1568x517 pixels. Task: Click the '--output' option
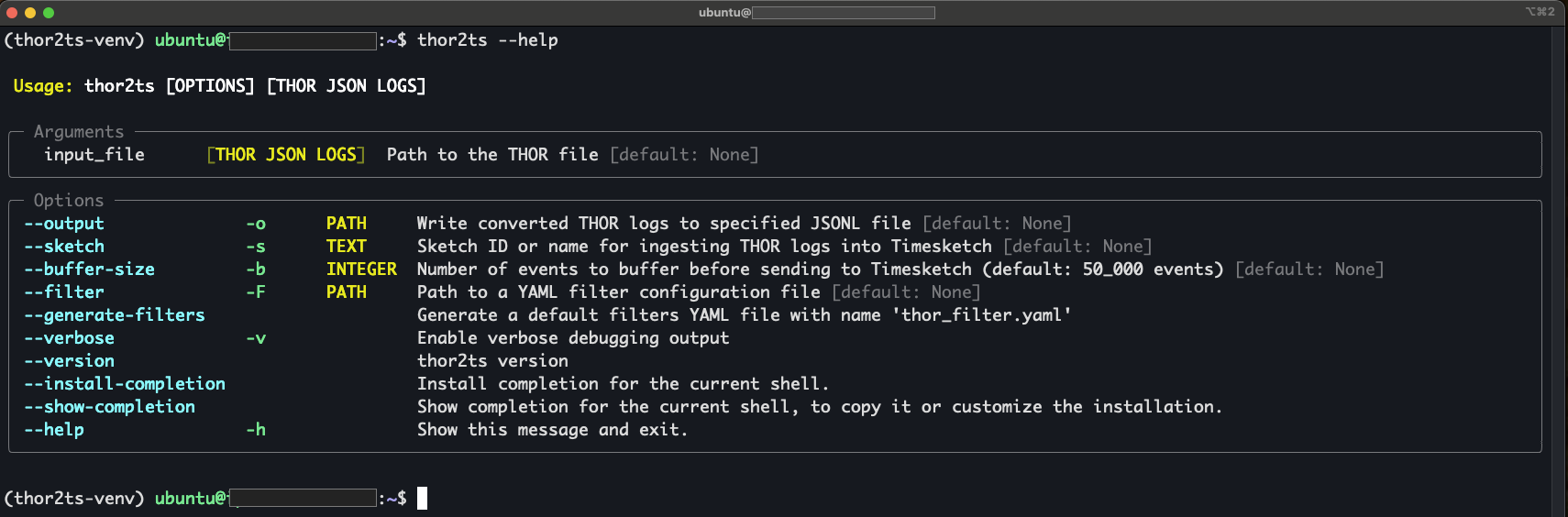[64, 224]
